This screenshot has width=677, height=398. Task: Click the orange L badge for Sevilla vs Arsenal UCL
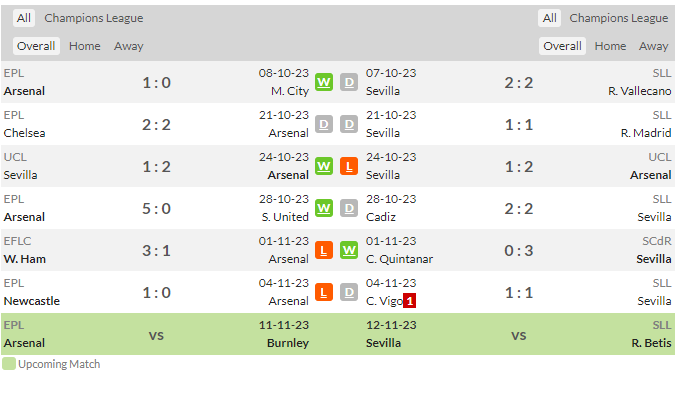[349, 166]
